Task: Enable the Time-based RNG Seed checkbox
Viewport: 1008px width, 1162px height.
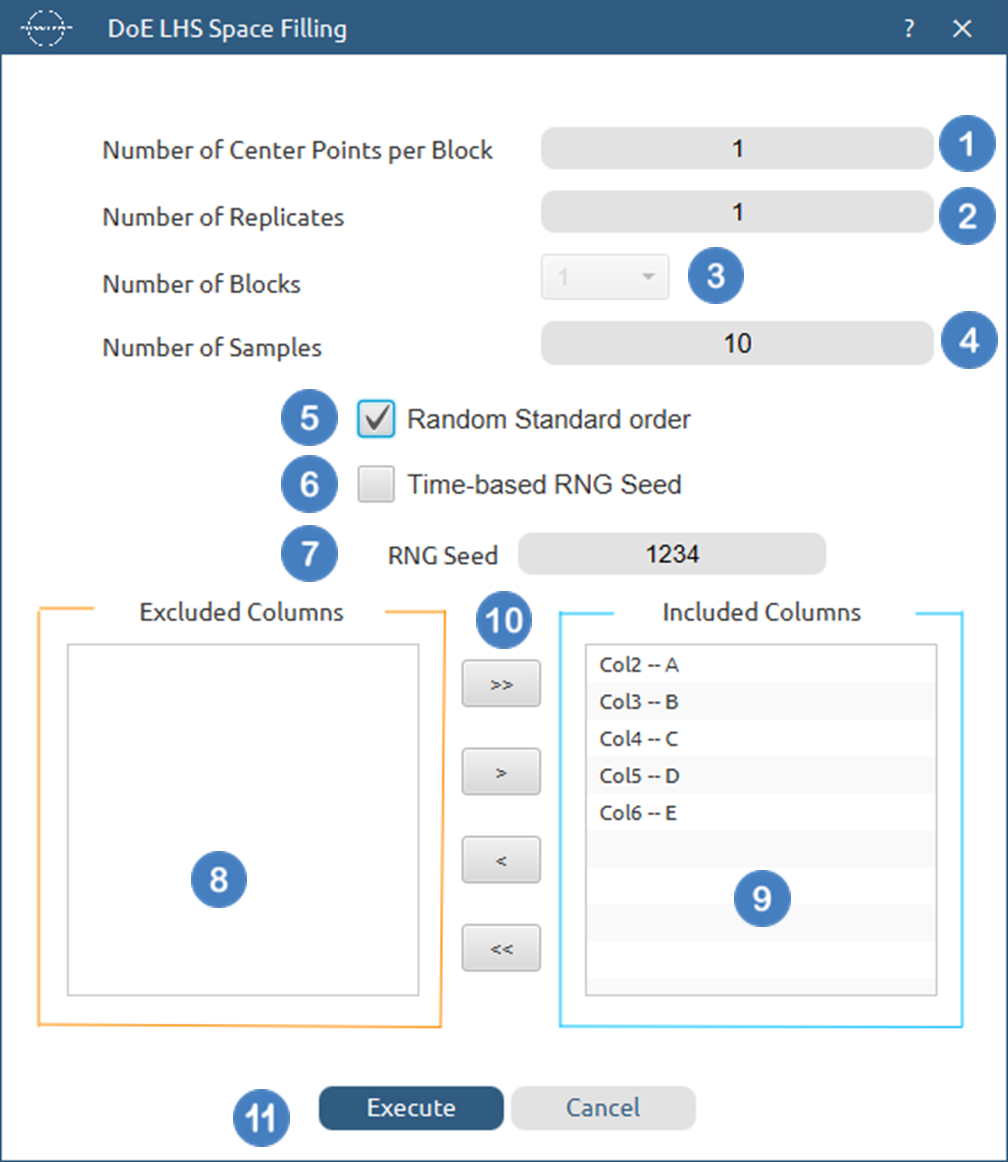Action: click(377, 485)
